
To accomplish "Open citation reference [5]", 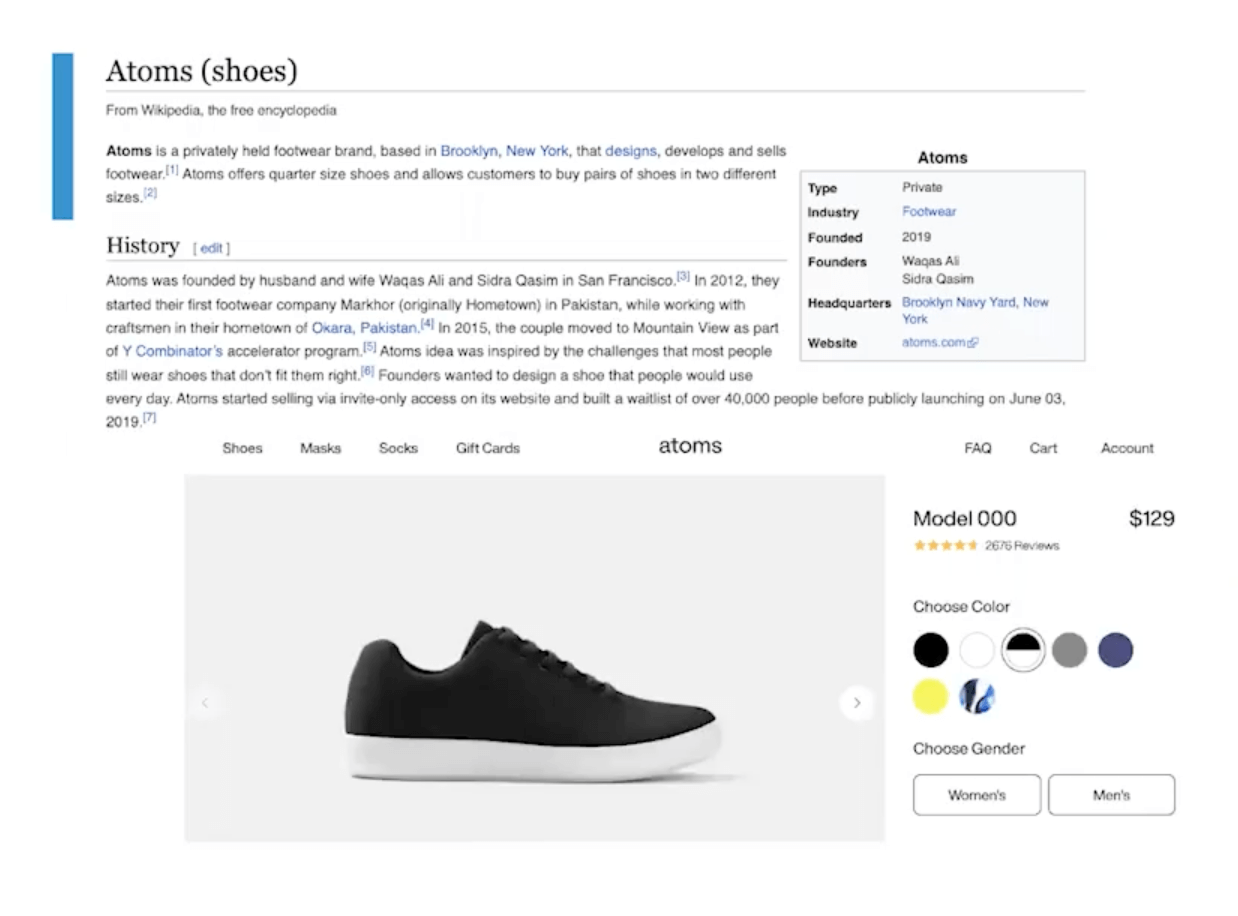I will tap(369, 347).
